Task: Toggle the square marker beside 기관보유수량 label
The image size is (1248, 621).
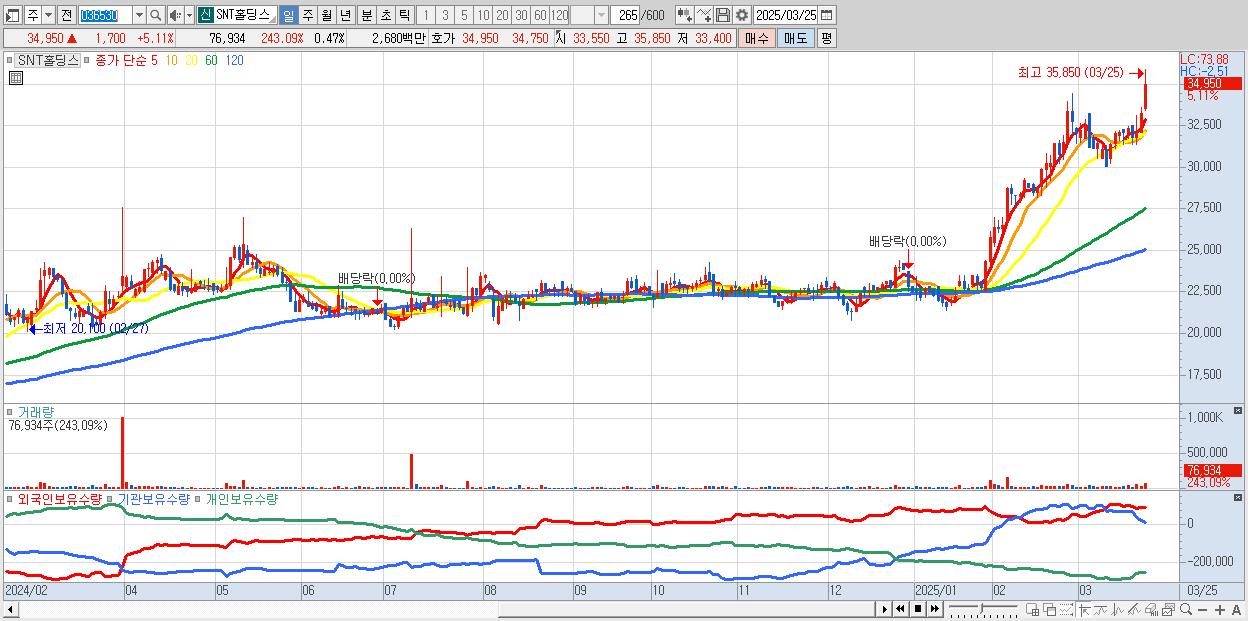Action: pos(112,498)
